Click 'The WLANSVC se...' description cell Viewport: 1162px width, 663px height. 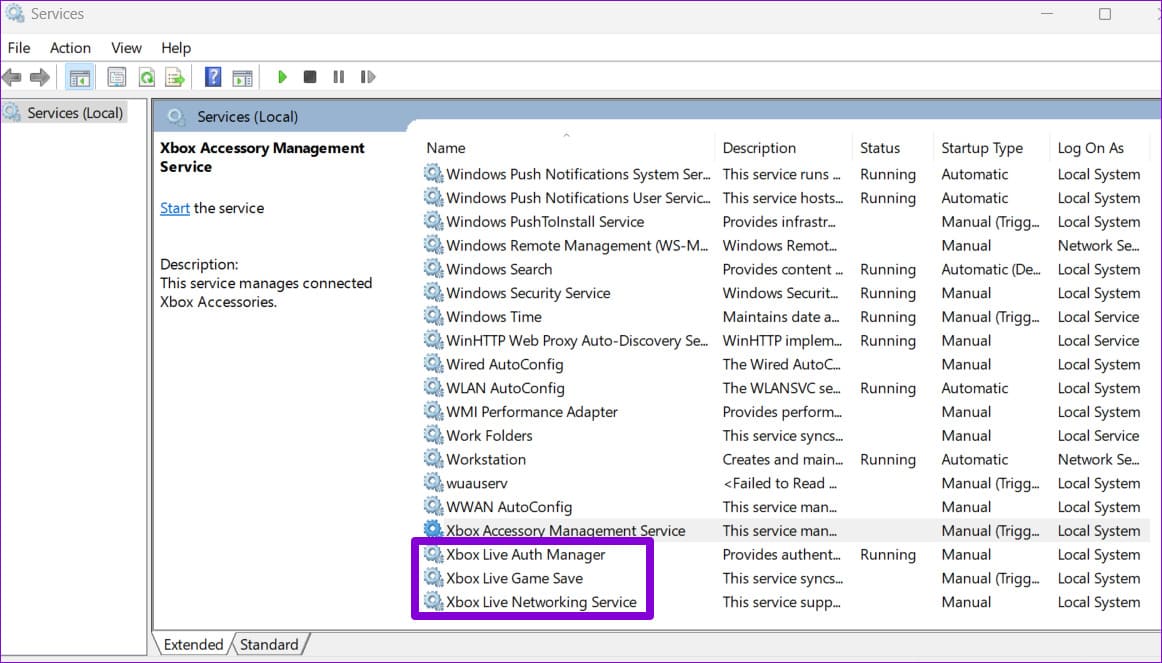(782, 387)
